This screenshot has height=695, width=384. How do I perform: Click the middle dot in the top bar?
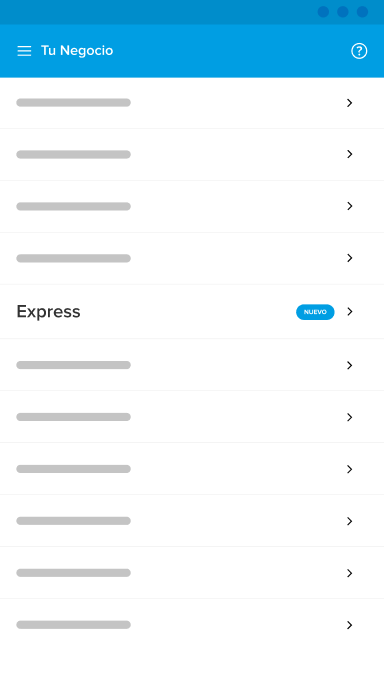pyautogui.click(x=343, y=12)
